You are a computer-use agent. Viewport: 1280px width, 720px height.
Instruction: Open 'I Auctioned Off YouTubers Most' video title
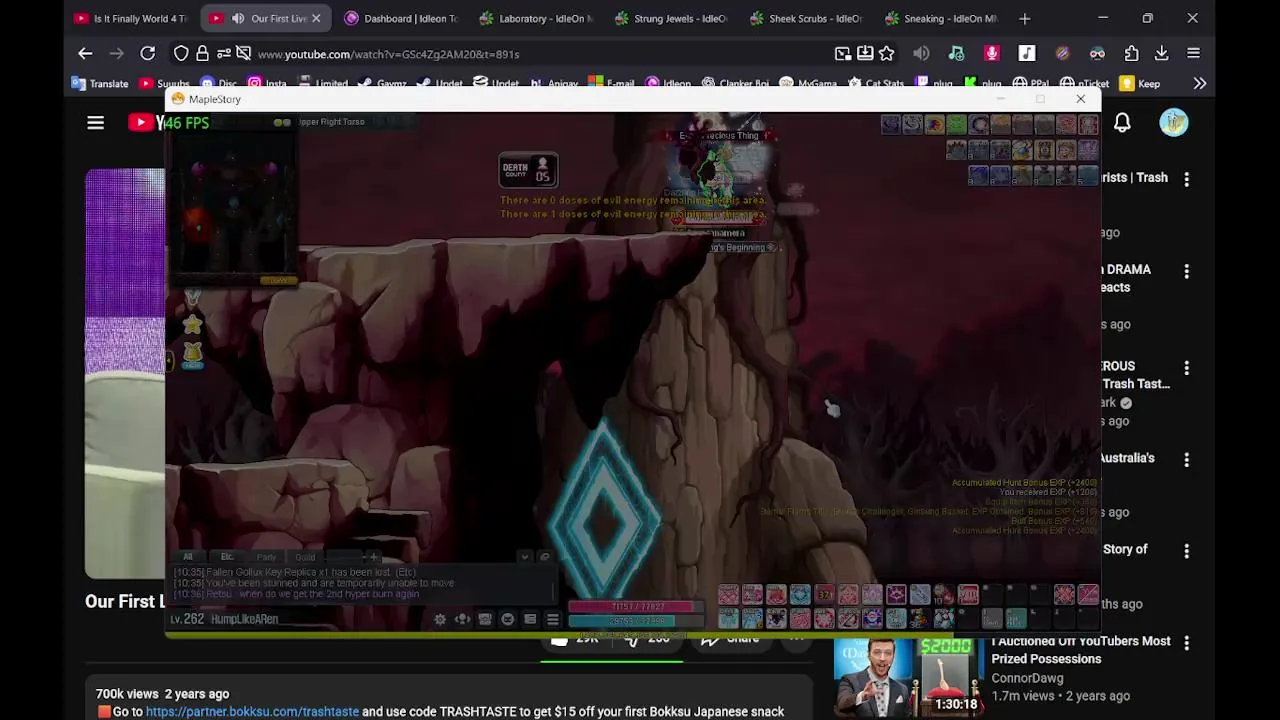(x=1081, y=650)
